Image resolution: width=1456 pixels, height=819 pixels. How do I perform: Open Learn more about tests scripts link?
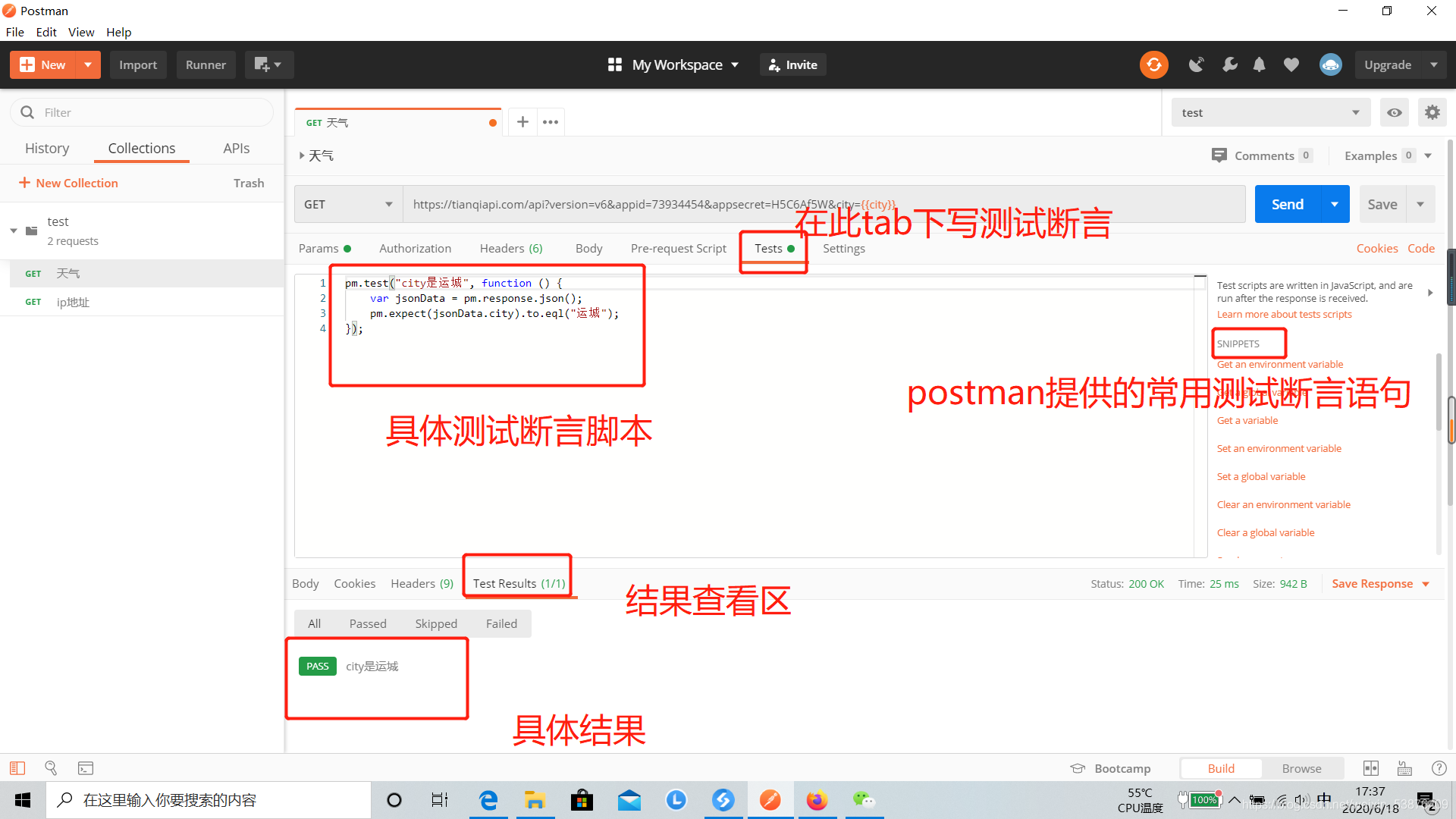click(1284, 314)
